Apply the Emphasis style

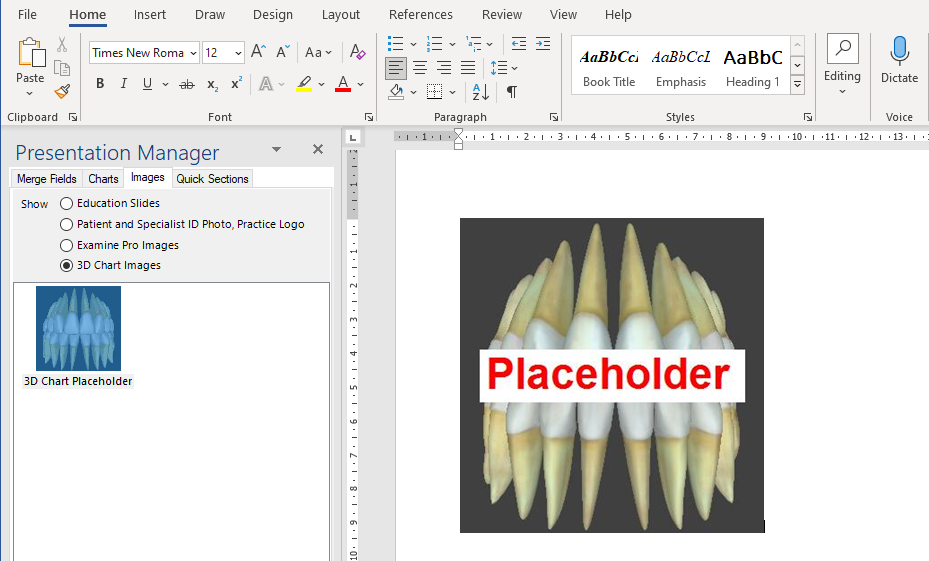pos(681,67)
